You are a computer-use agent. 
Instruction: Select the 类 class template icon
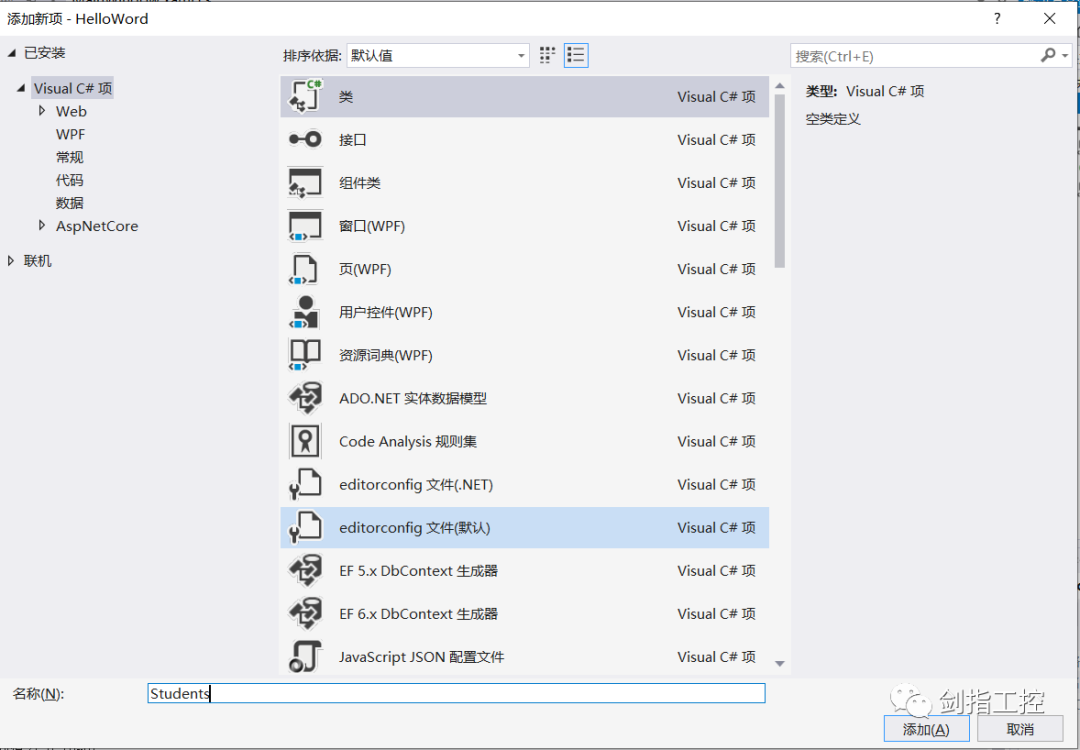(305, 96)
